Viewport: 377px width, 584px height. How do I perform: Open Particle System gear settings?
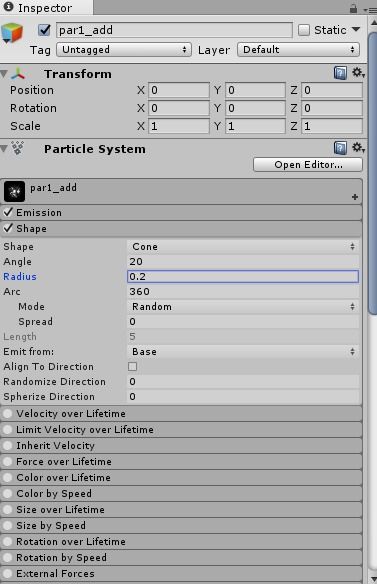(x=358, y=147)
